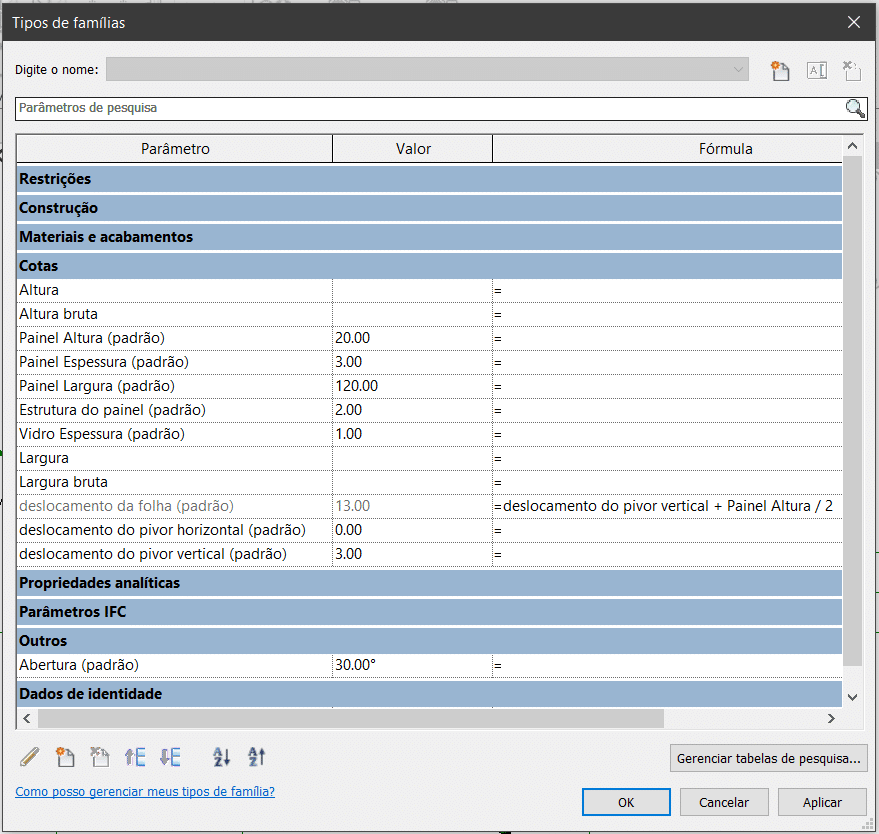Open the 'Como posso gerenciar meus tipos de família?' link
Viewport: 879px width, 834px height.
145,791
